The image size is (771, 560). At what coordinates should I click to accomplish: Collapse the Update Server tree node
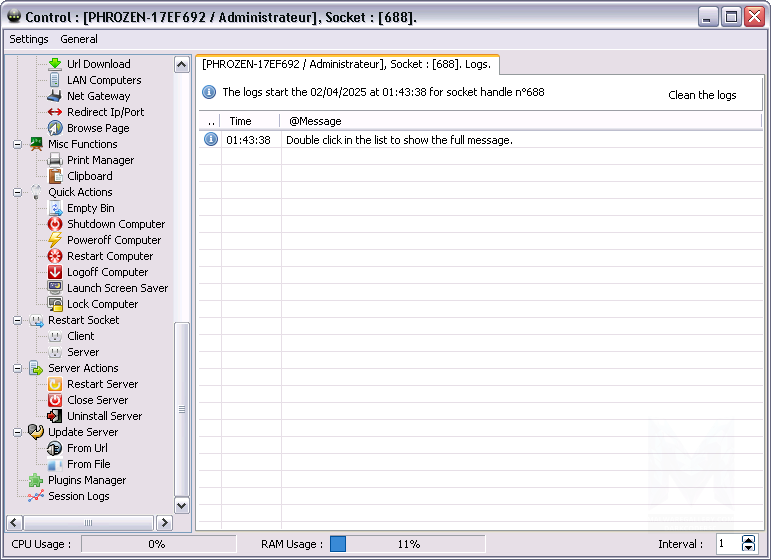[17, 432]
